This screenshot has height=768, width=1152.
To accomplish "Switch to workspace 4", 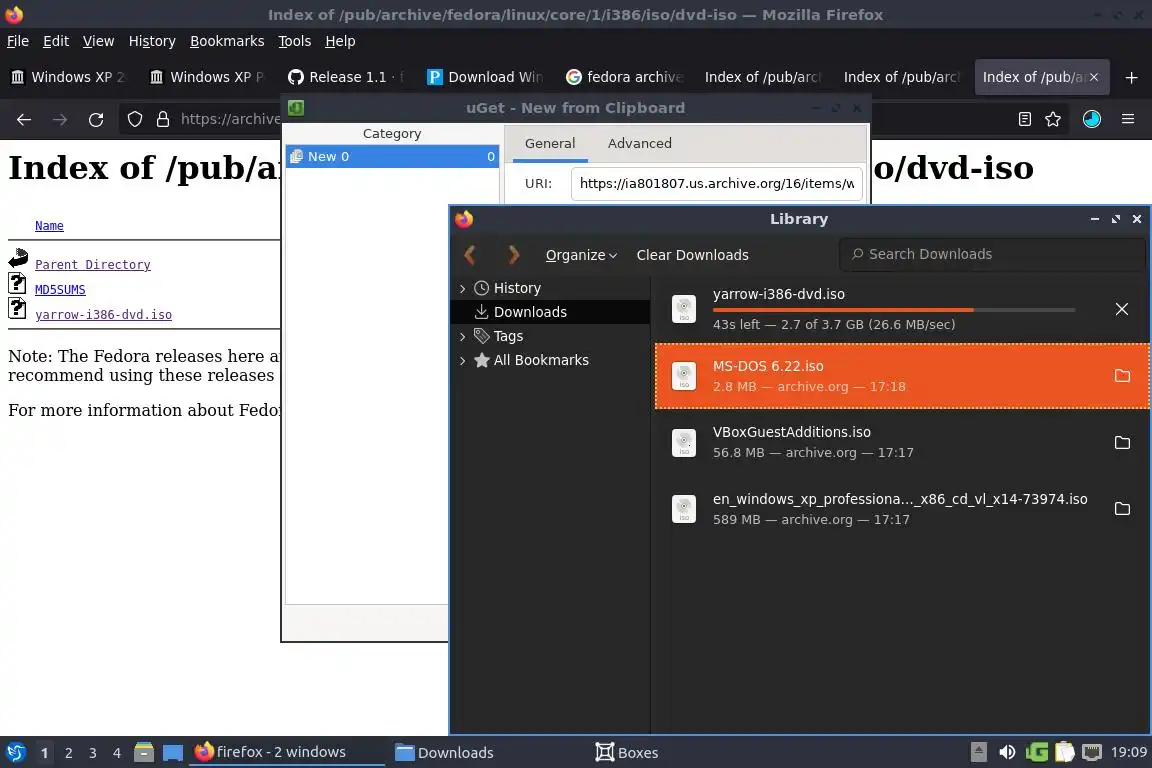I will [116, 753].
